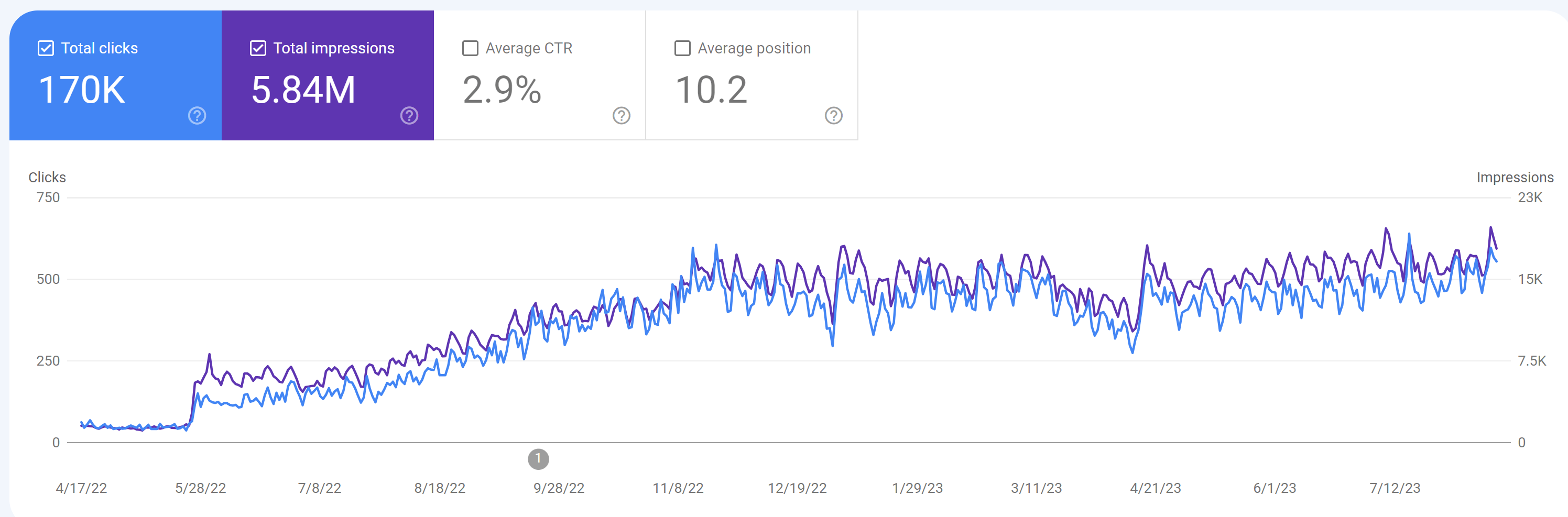Viewport: 1568px width, 517px height.
Task: Open help icon on Average position card
Action: tap(833, 116)
